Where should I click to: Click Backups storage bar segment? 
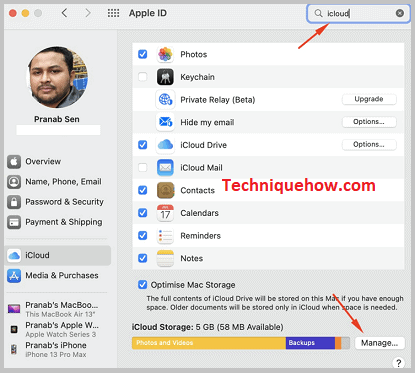click(310, 343)
